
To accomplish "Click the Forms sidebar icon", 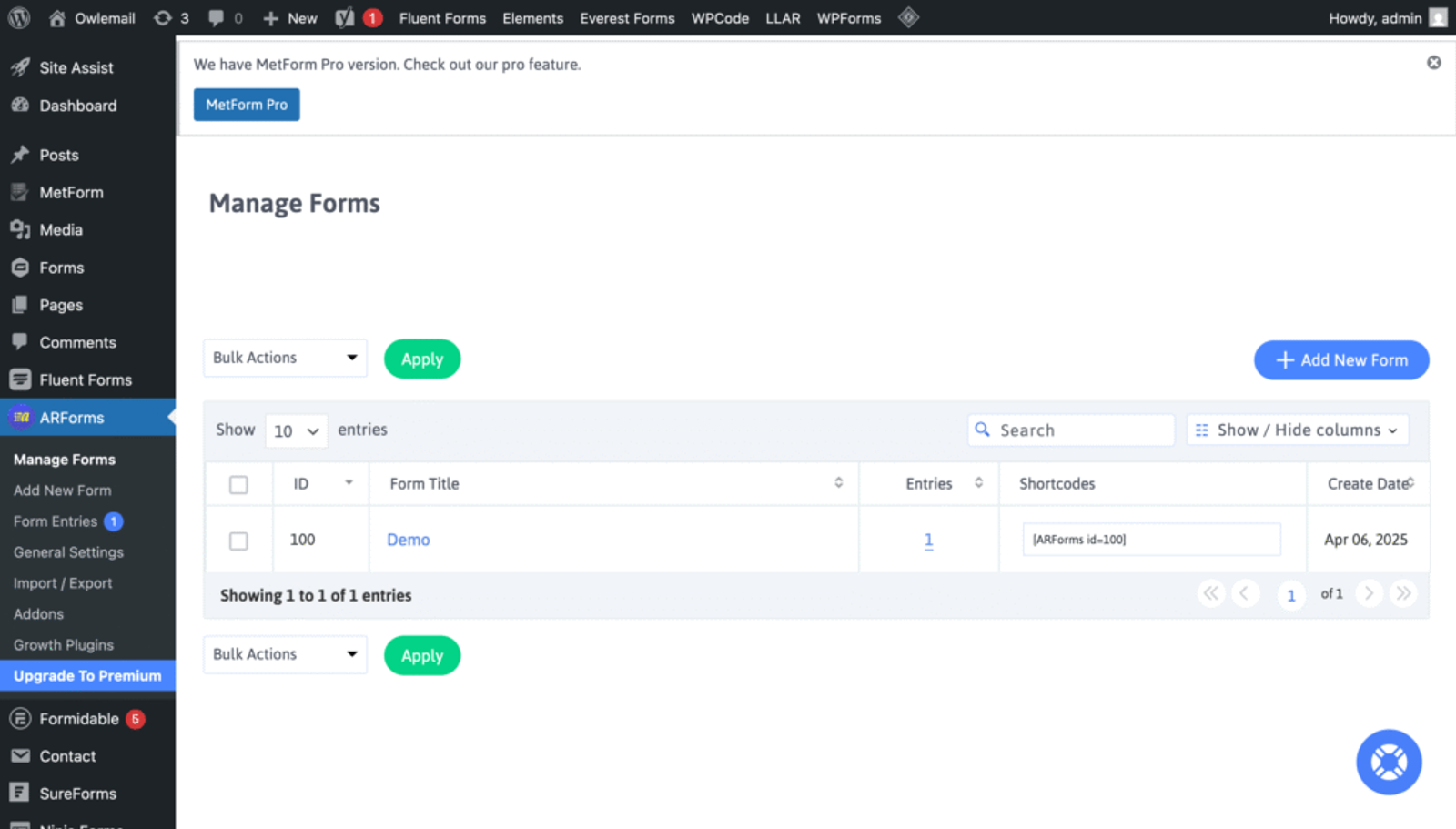I will (x=20, y=268).
